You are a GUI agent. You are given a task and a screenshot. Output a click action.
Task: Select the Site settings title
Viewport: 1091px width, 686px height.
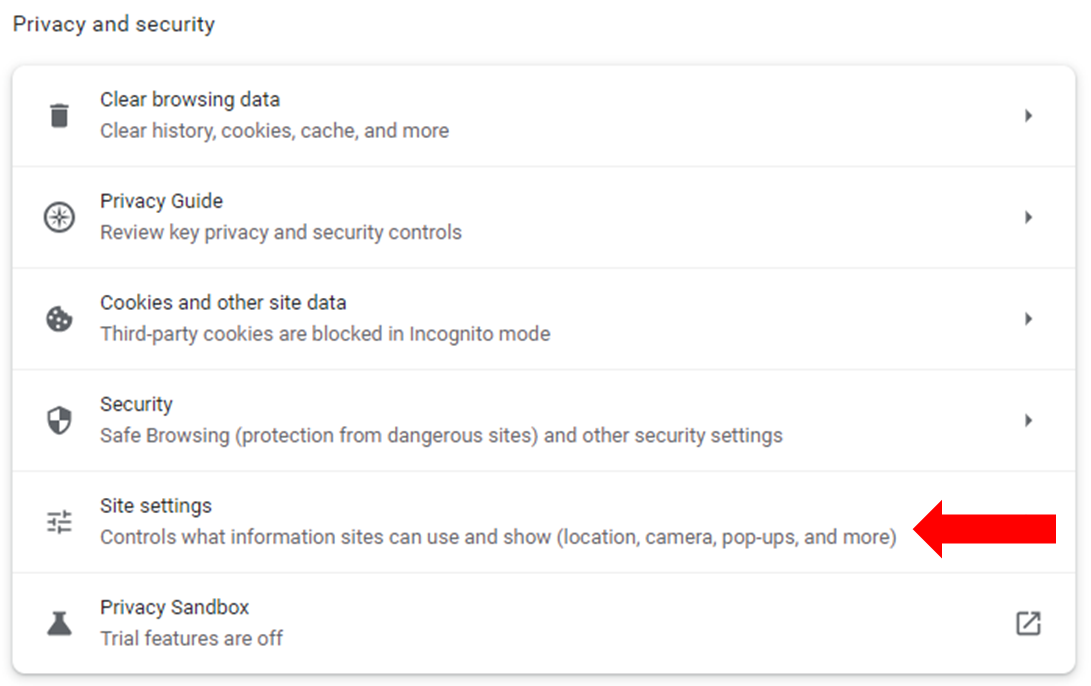pos(156,506)
